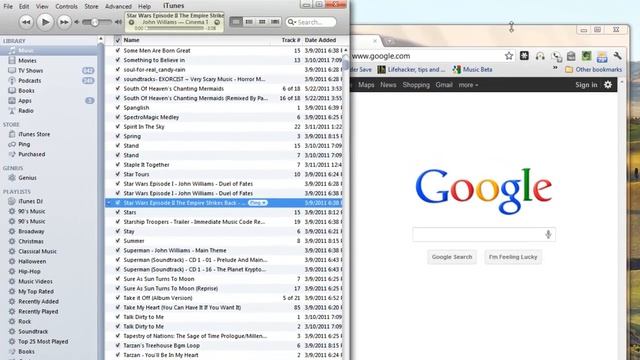Click the low volume speaker icon
Image resolution: width=640 pixels, height=360 pixels.
click(77, 22)
